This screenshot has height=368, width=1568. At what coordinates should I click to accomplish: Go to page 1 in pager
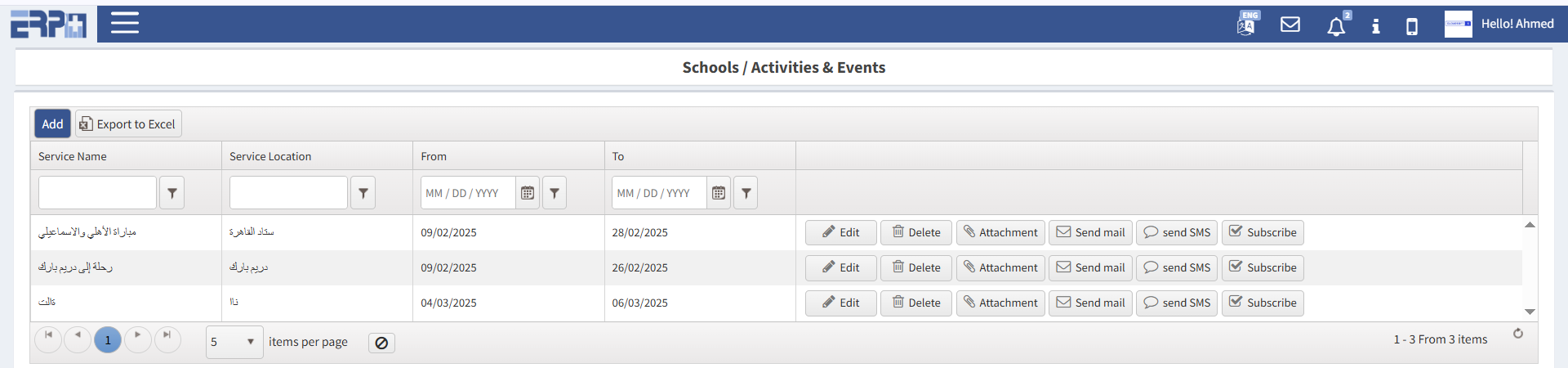[108, 339]
